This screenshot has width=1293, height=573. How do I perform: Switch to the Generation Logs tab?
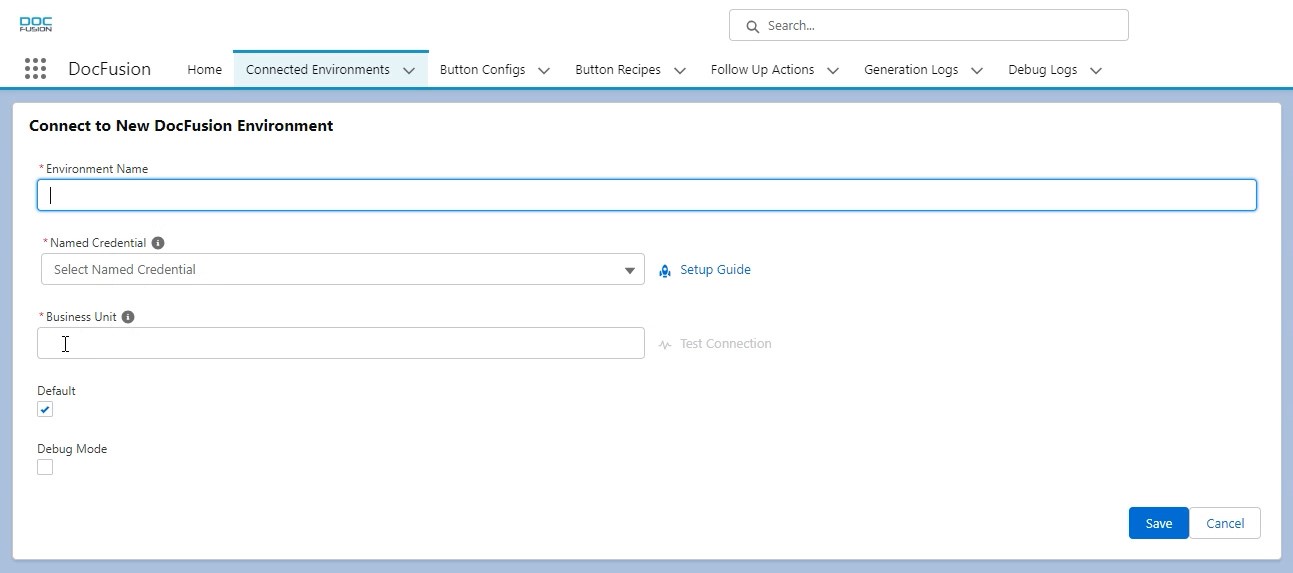point(911,70)
